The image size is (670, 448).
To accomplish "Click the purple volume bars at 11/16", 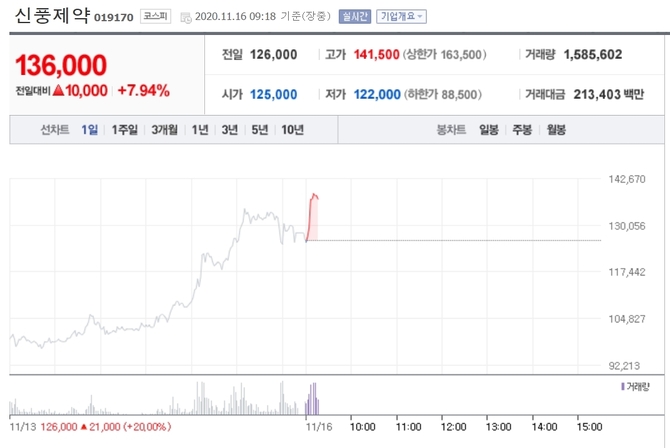I will point(313,399).
